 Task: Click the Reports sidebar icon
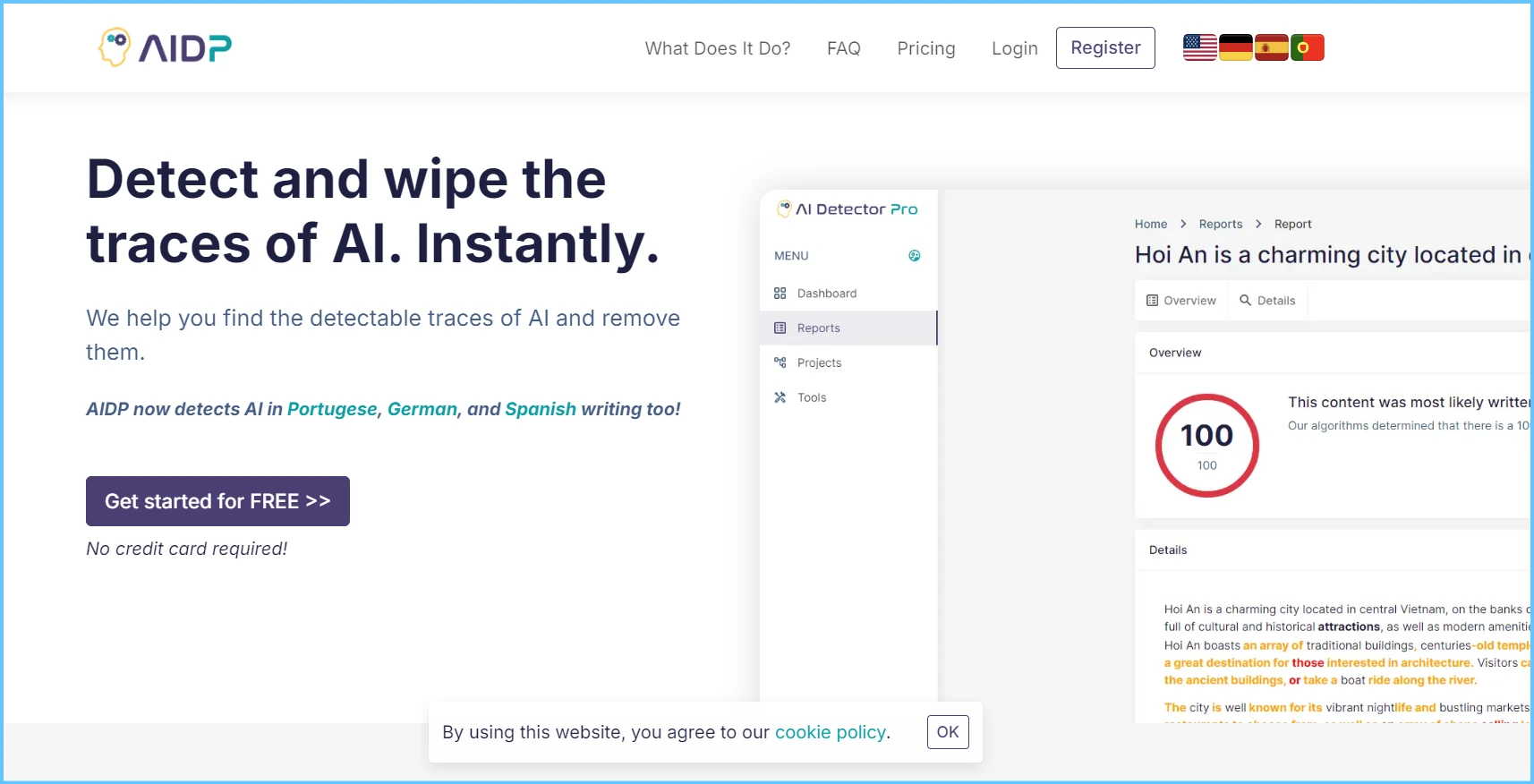coord(780,328)
